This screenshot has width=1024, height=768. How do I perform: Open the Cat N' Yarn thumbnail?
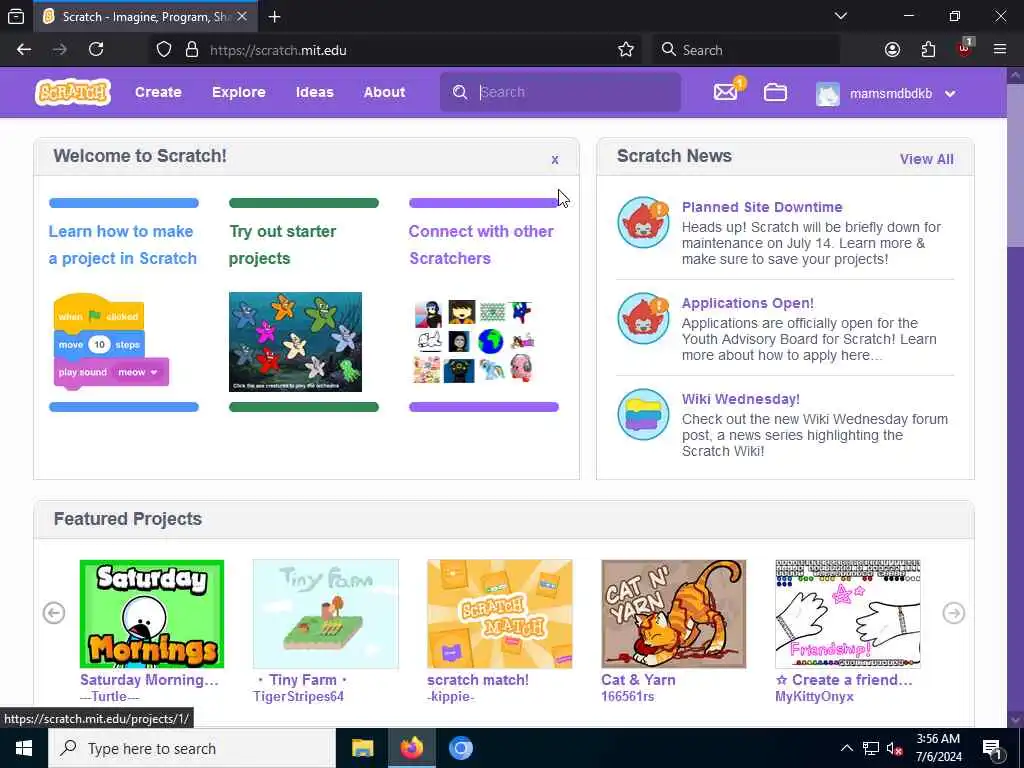pyautogui.click(x=673, y=614)
